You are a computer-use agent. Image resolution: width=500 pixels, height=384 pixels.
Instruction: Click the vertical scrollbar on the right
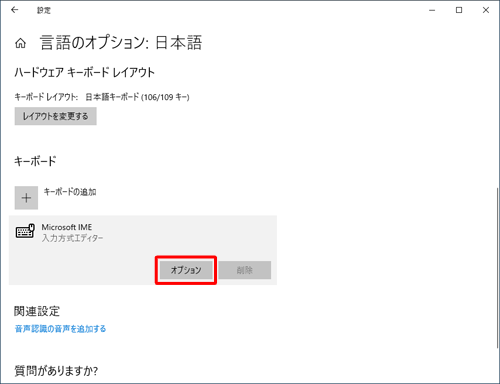(497, 268)
